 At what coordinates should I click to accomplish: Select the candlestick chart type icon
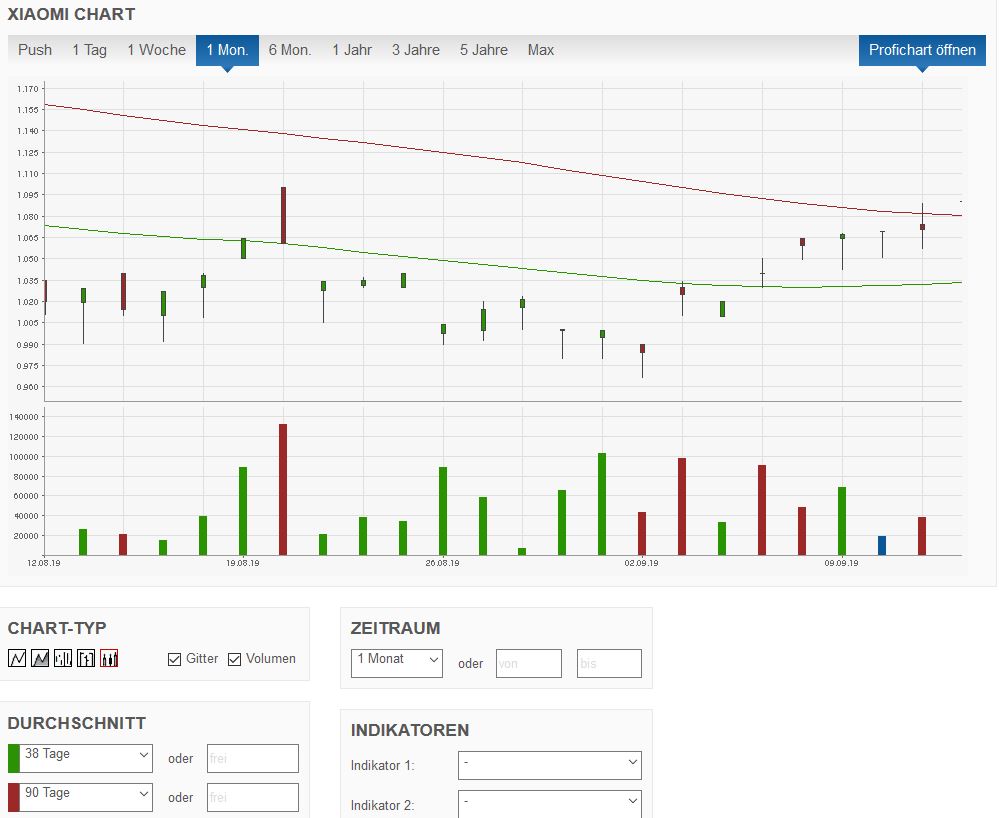click(x=109, y=658)
